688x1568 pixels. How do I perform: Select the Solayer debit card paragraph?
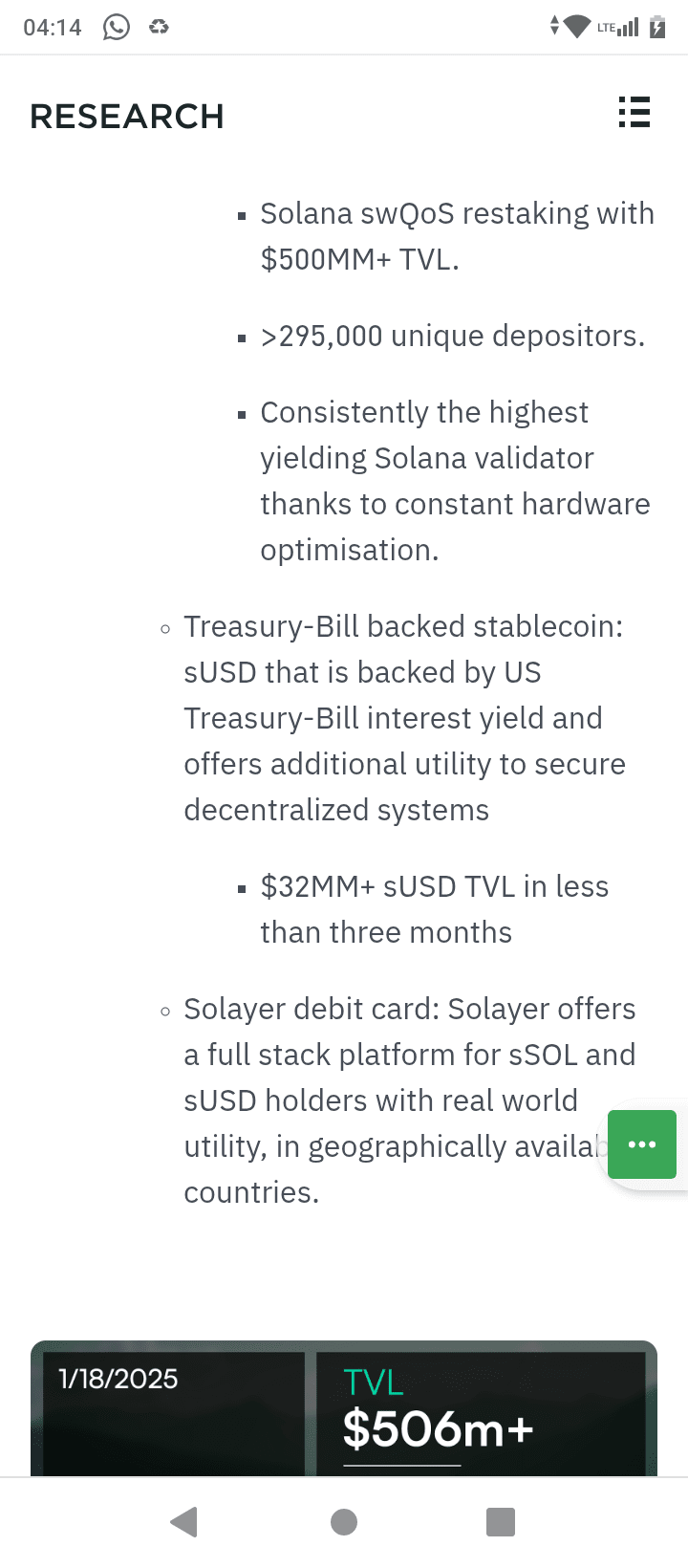tap(392, 1100)
